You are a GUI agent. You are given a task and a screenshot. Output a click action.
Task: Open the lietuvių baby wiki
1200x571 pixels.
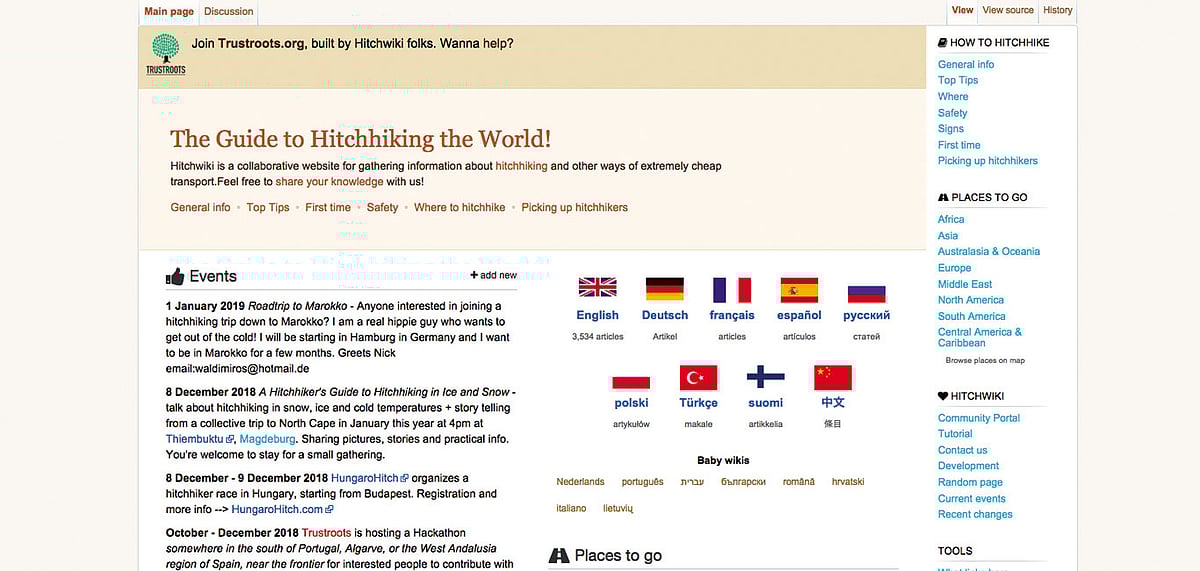tap(618, 508)
